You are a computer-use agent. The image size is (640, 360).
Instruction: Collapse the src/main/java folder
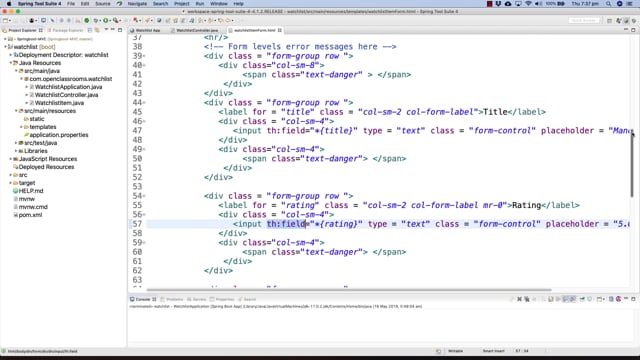[x=16, y=71]
